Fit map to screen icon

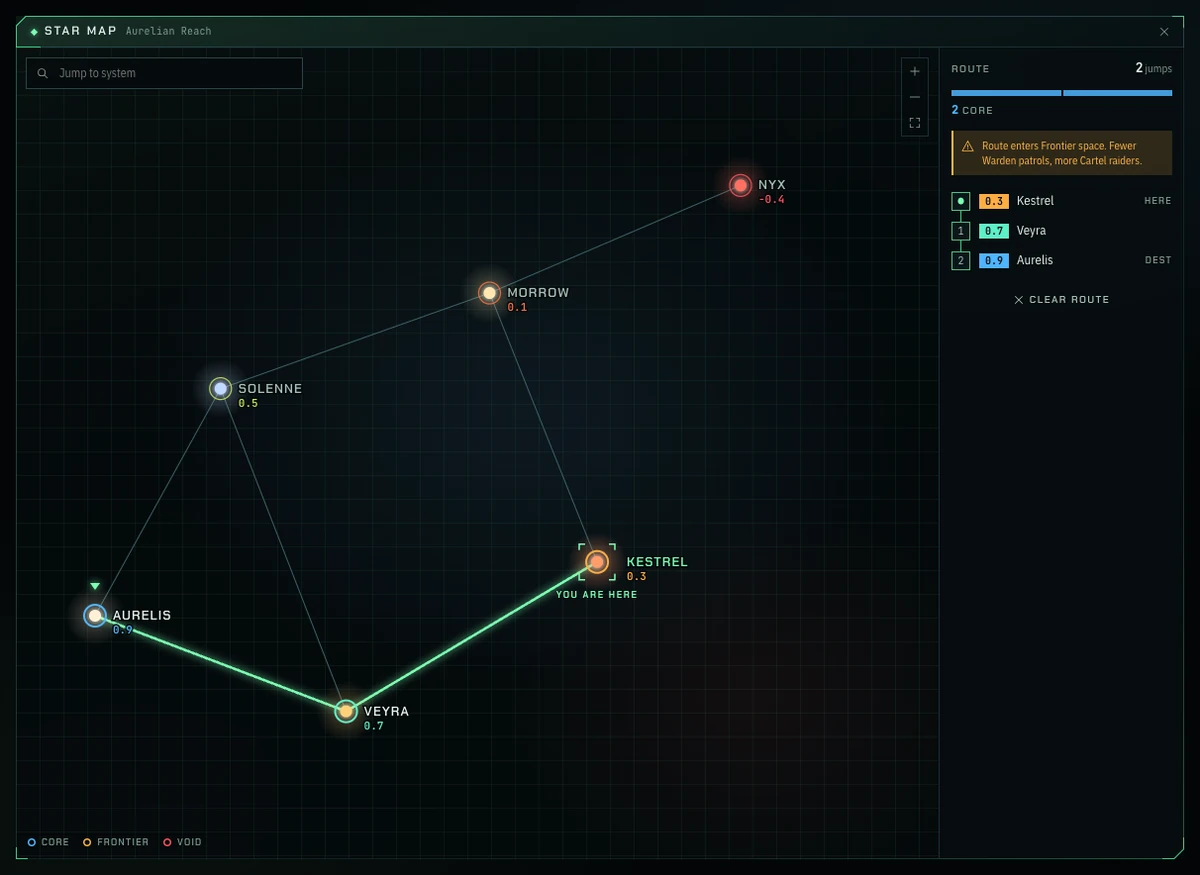[915, 123]
